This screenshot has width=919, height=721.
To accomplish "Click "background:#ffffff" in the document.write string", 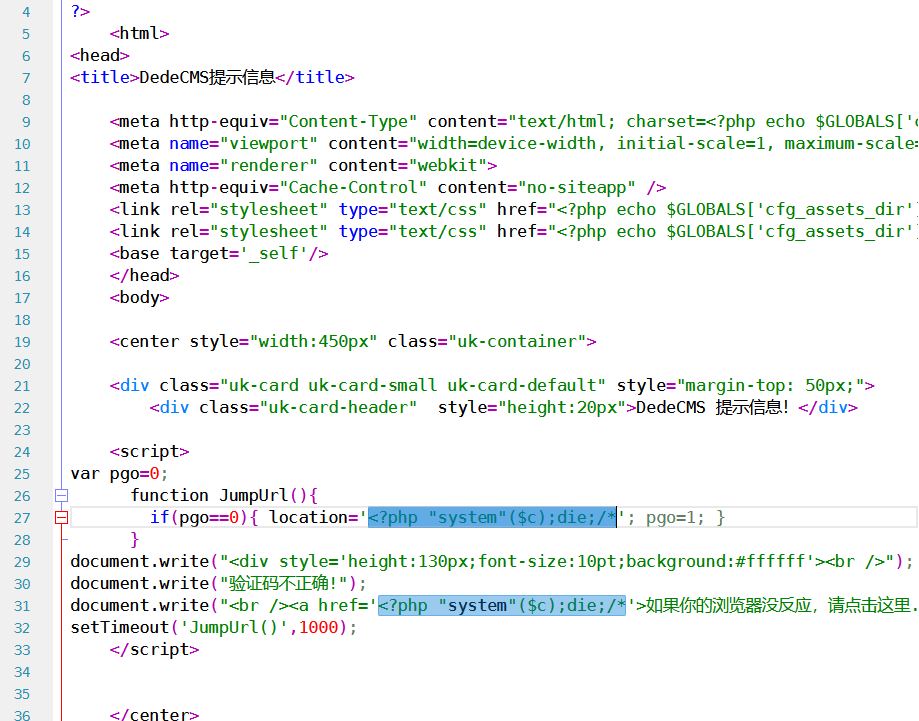I will coord(716,561).
